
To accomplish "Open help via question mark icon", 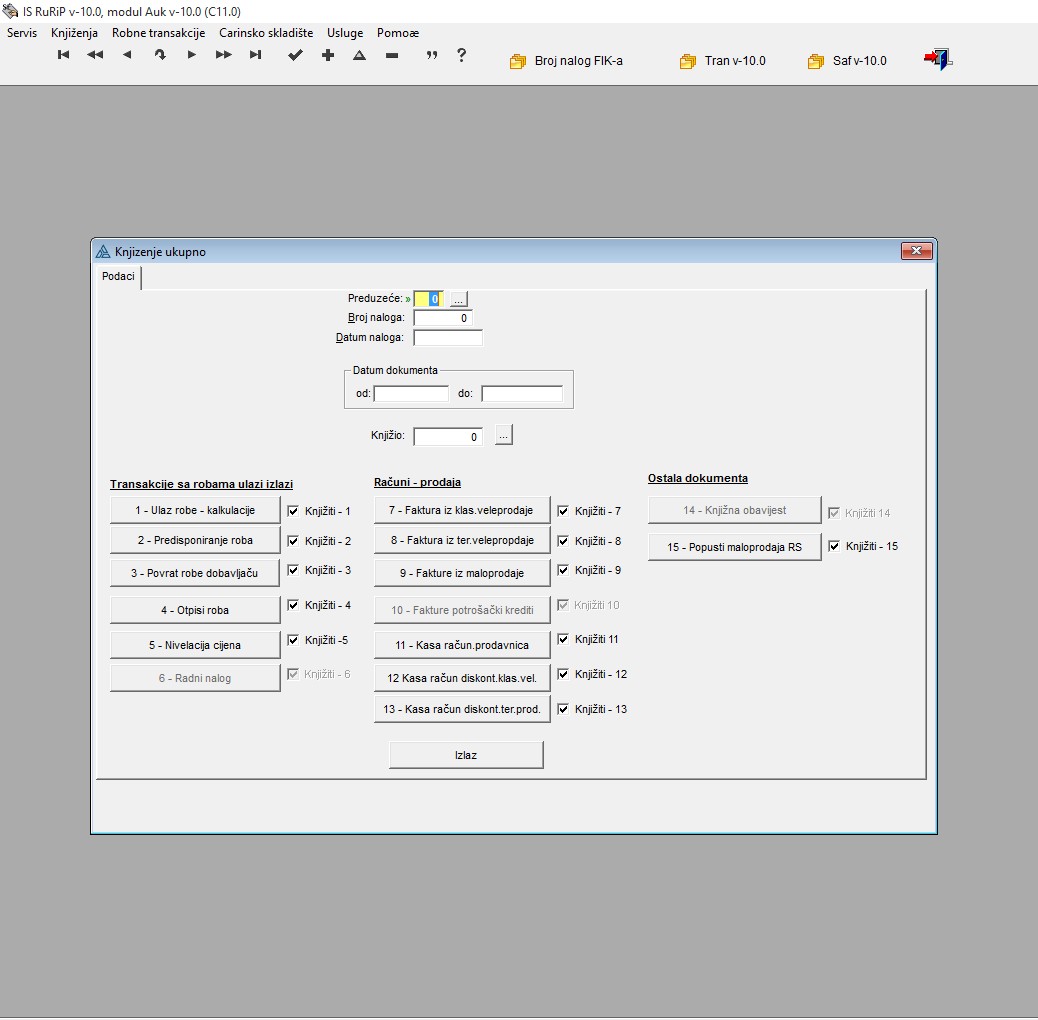I will click(x=461, y=56).
